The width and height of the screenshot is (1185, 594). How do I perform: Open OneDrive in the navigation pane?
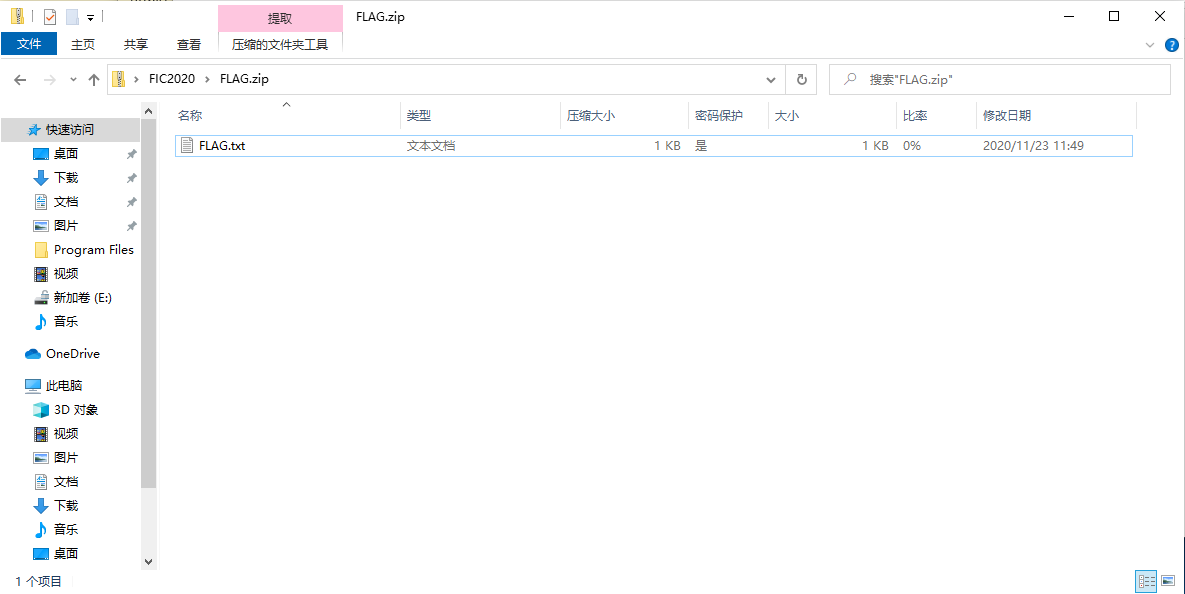click(72, 354)
